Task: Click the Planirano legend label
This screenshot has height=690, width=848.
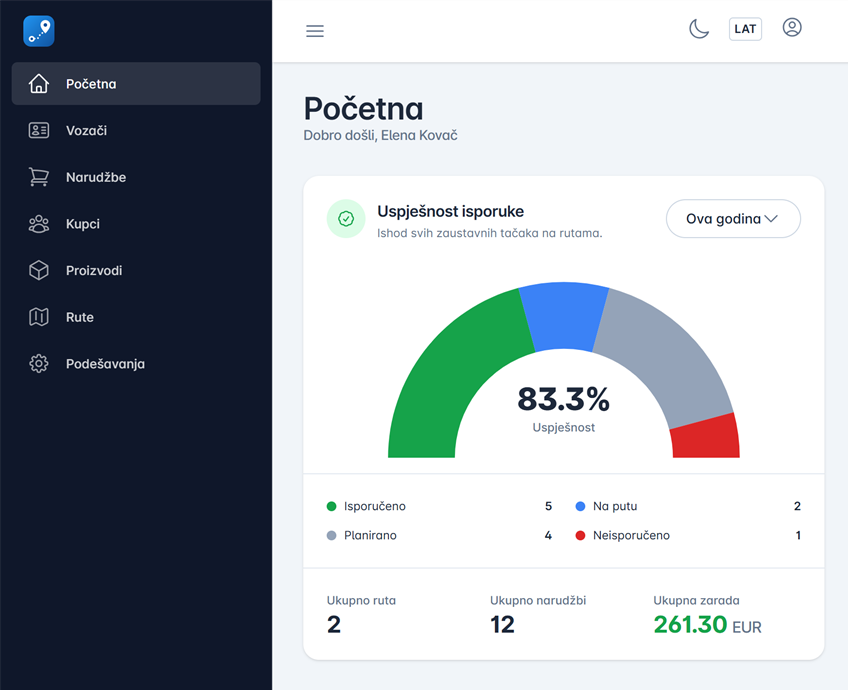Action: [370, 535]
